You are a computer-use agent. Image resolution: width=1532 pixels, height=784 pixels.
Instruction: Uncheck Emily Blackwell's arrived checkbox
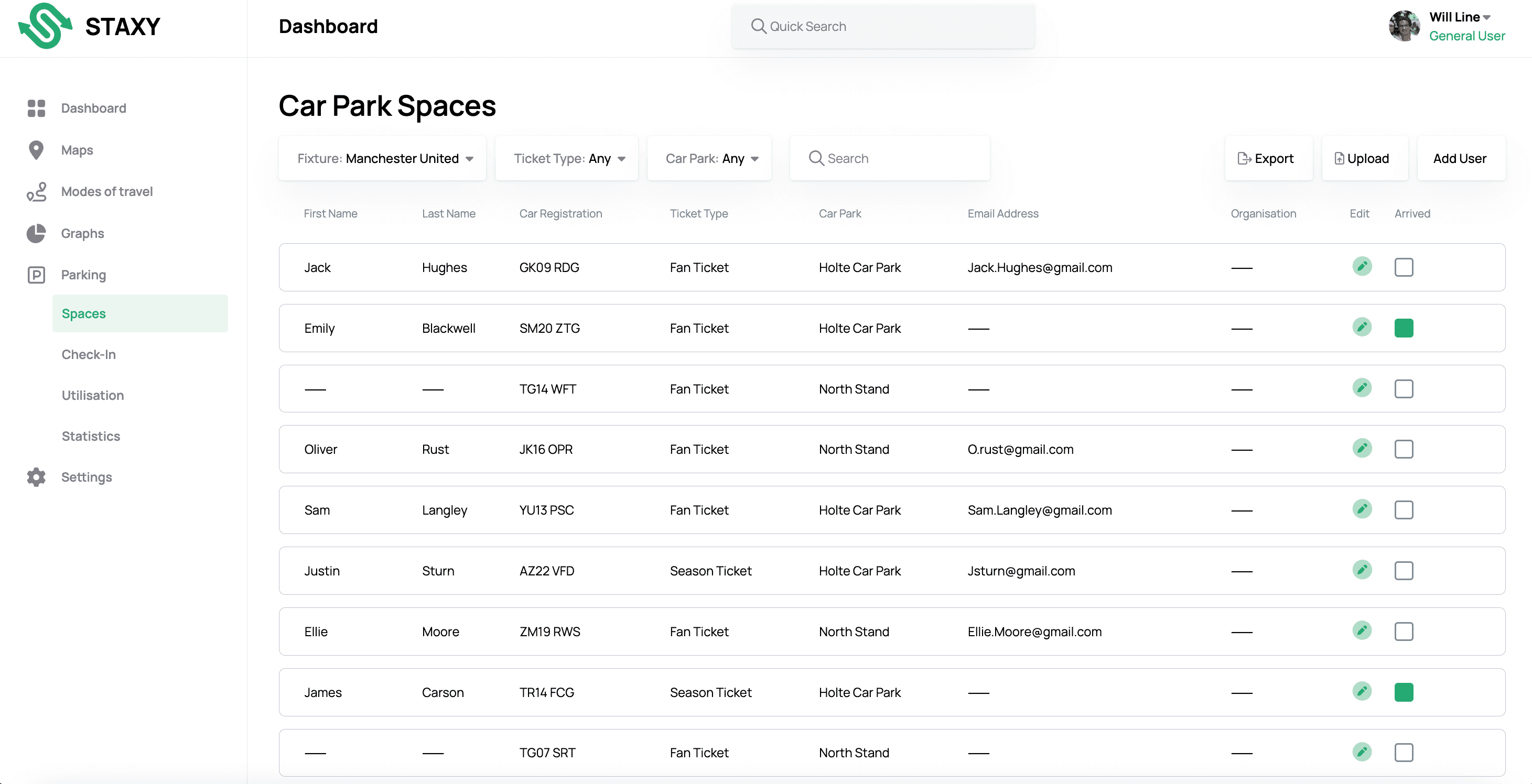click(x=1404, y=328)
